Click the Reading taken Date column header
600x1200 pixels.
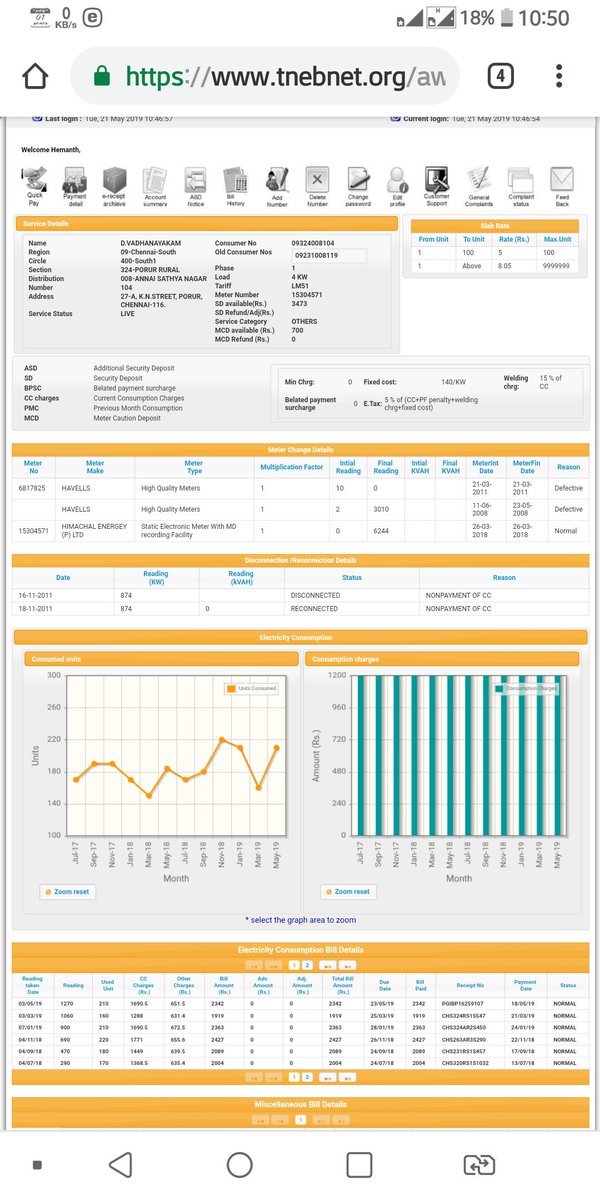click(32, 986)
